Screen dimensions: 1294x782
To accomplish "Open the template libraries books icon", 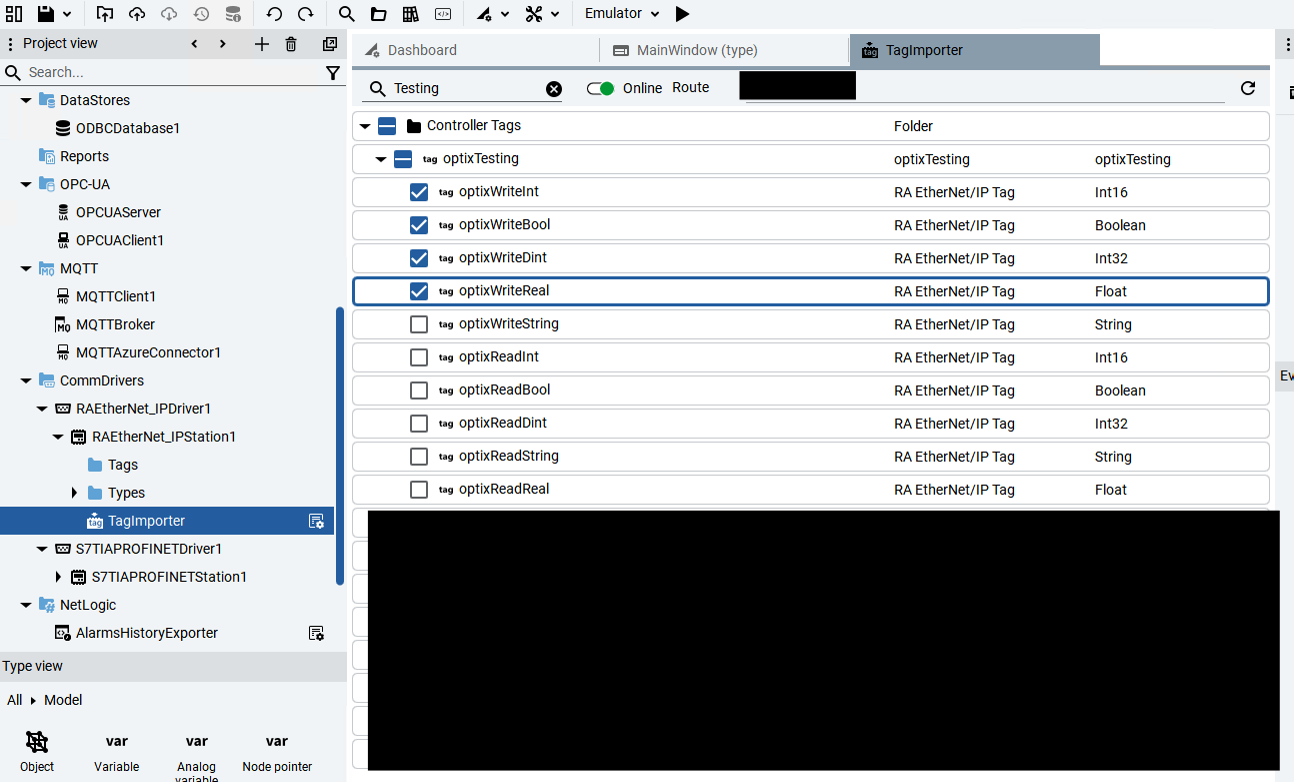I will 410,14.
